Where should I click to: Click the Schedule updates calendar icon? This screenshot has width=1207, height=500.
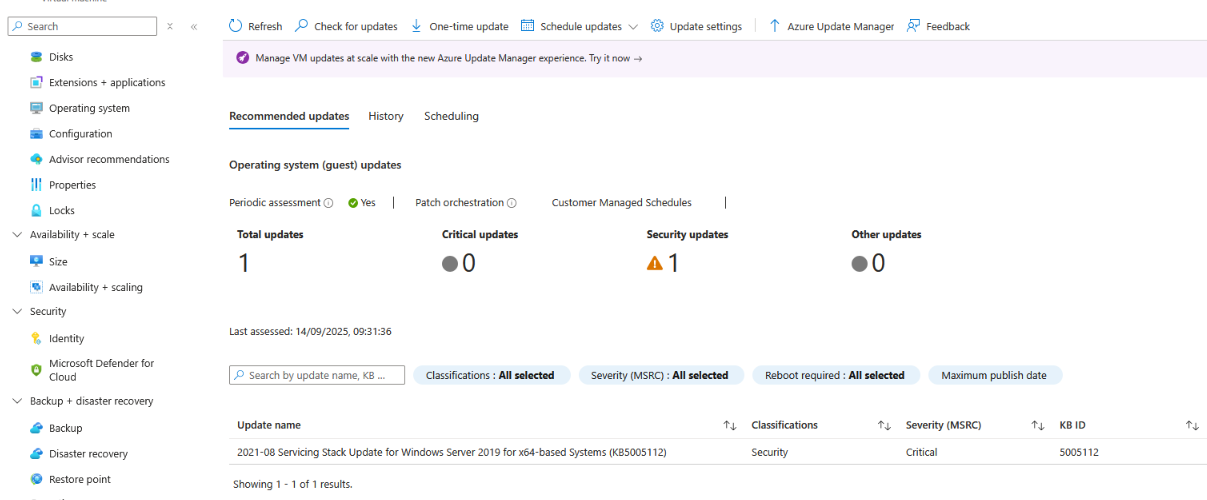pyautogui.click(x=528, y=26)
